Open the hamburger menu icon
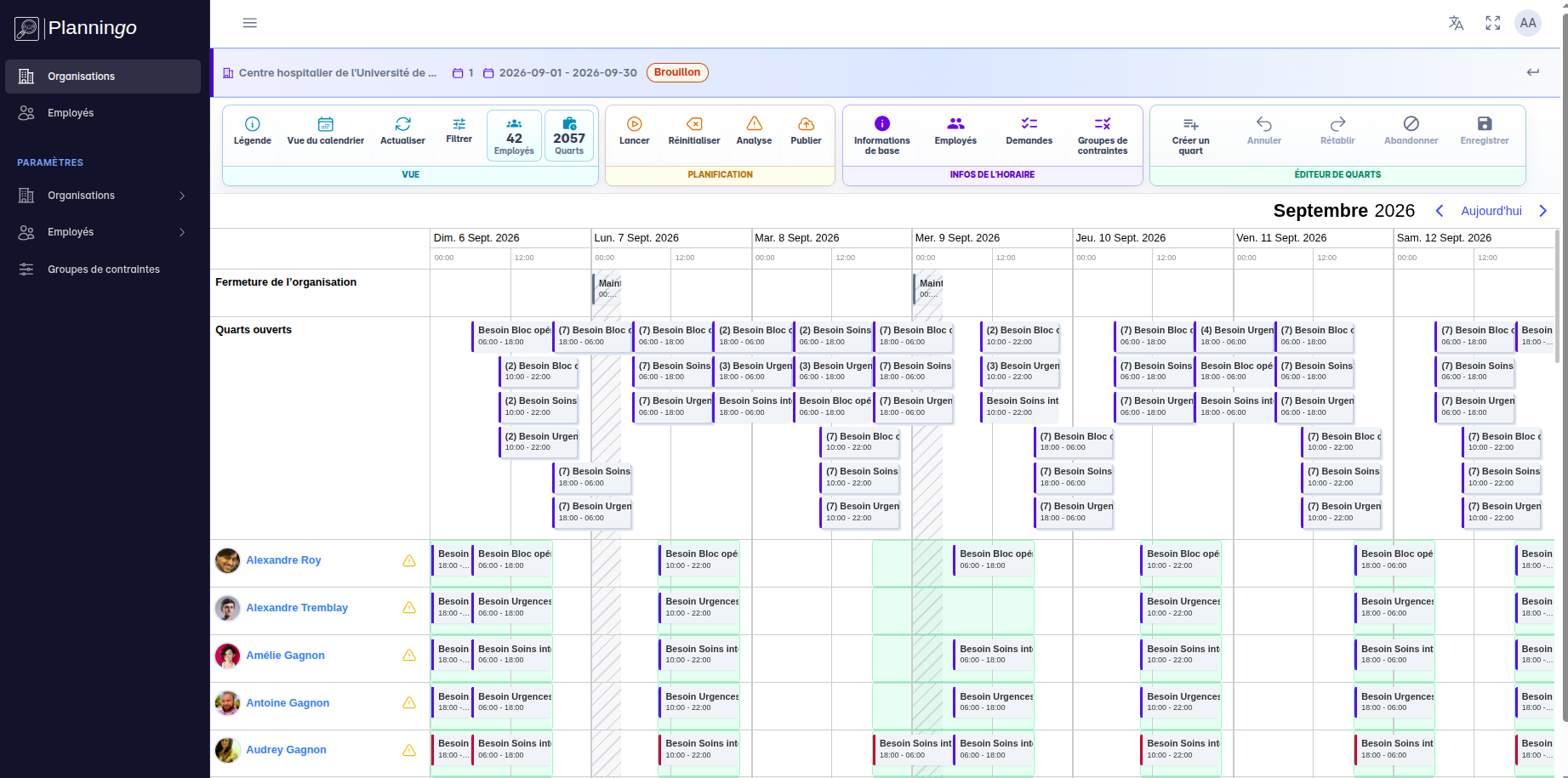The image size is (1568, 778). tap(249, 23)
